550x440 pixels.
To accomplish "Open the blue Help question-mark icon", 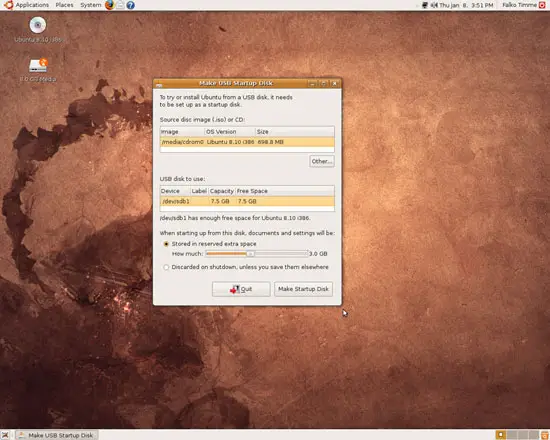I will 130,5.
